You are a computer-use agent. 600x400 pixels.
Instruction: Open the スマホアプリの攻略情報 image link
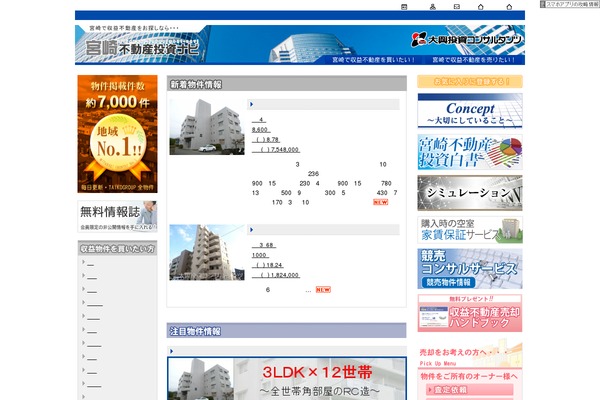click(570, 4)
